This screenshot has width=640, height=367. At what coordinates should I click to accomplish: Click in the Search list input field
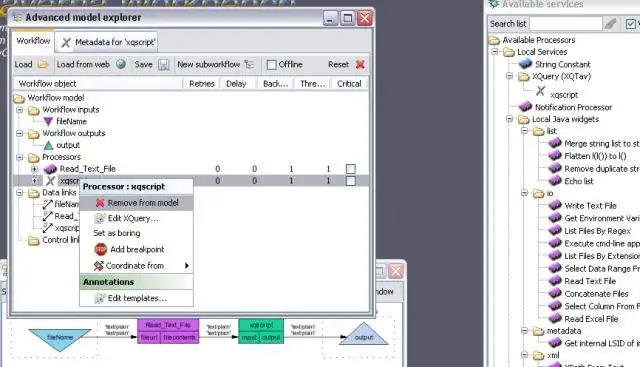566,24
